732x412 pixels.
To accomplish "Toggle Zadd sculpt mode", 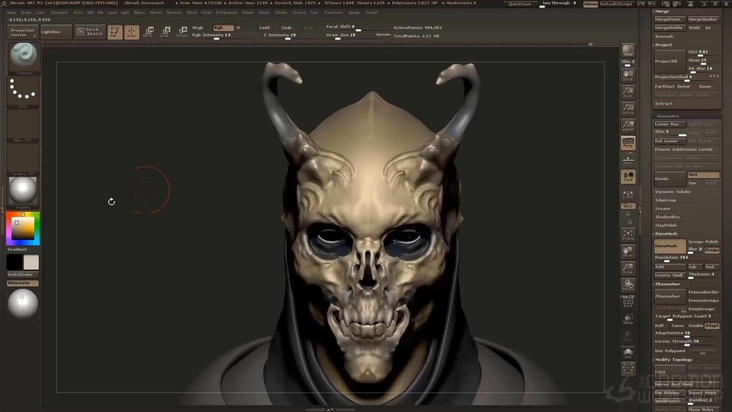I will click(264, 28).
